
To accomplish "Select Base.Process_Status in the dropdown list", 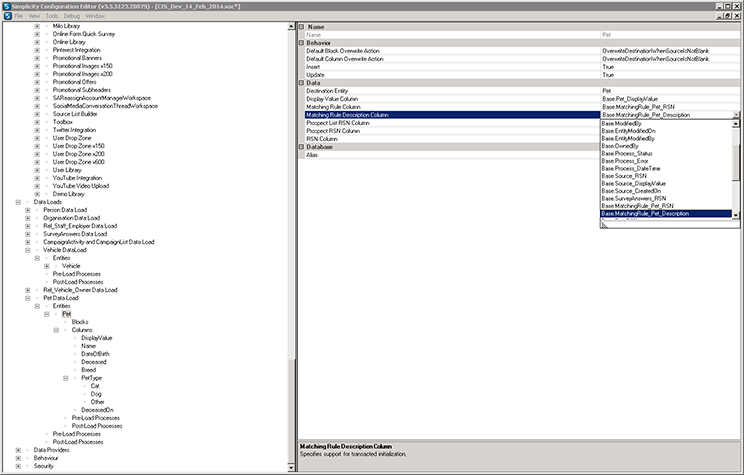I will point(627,154).
